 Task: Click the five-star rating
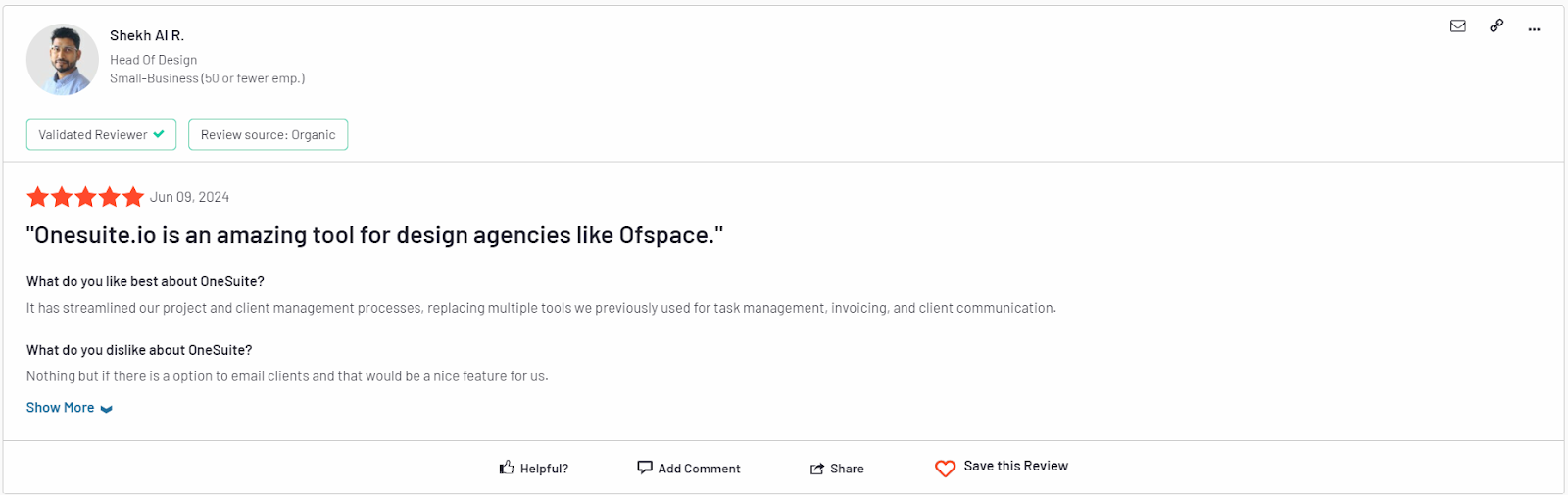coord(85,197)
